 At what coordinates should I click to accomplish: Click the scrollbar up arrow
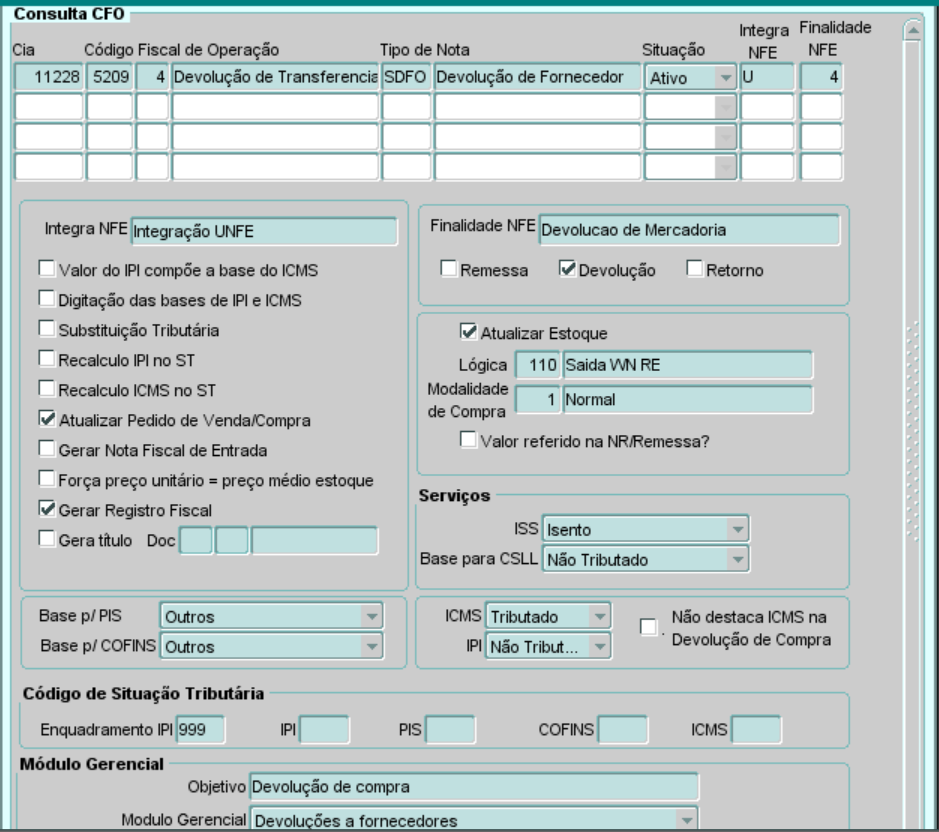pos(913,29)
